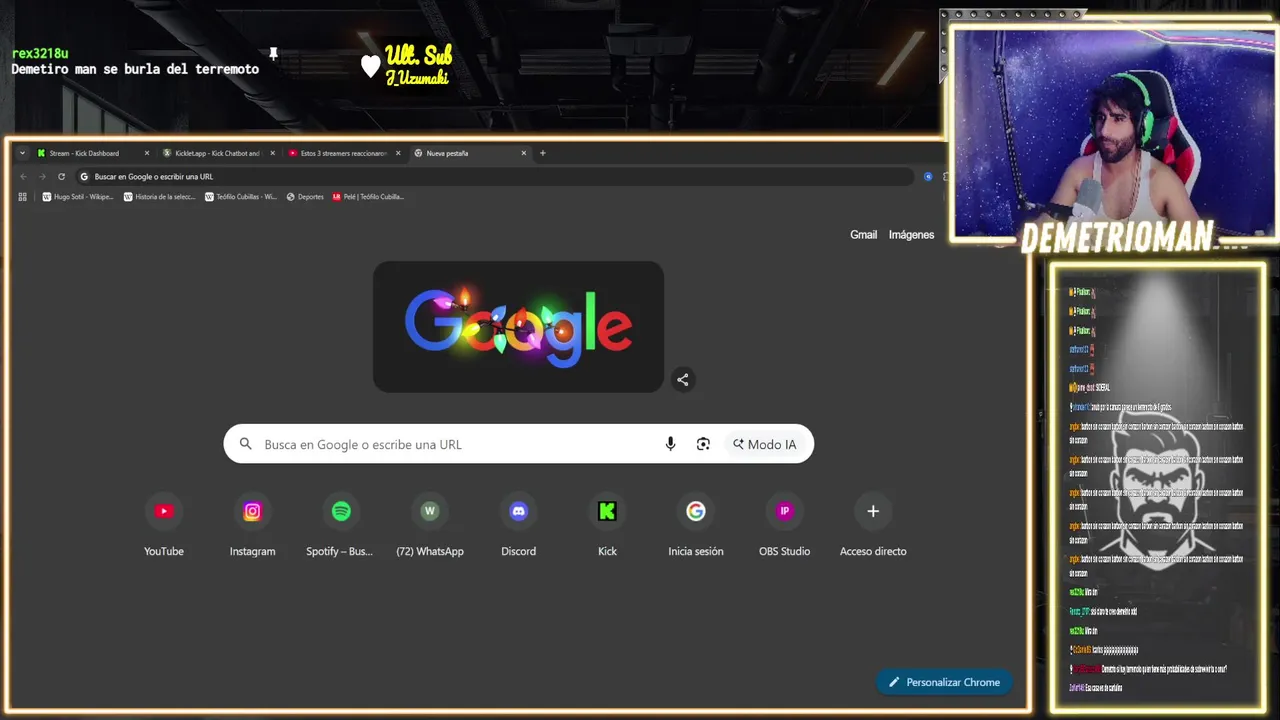Close the Stream - Kick Dashboard tab
This screenshot has width=1280, height=720.
pyautogui.click(x=147, y=153)
